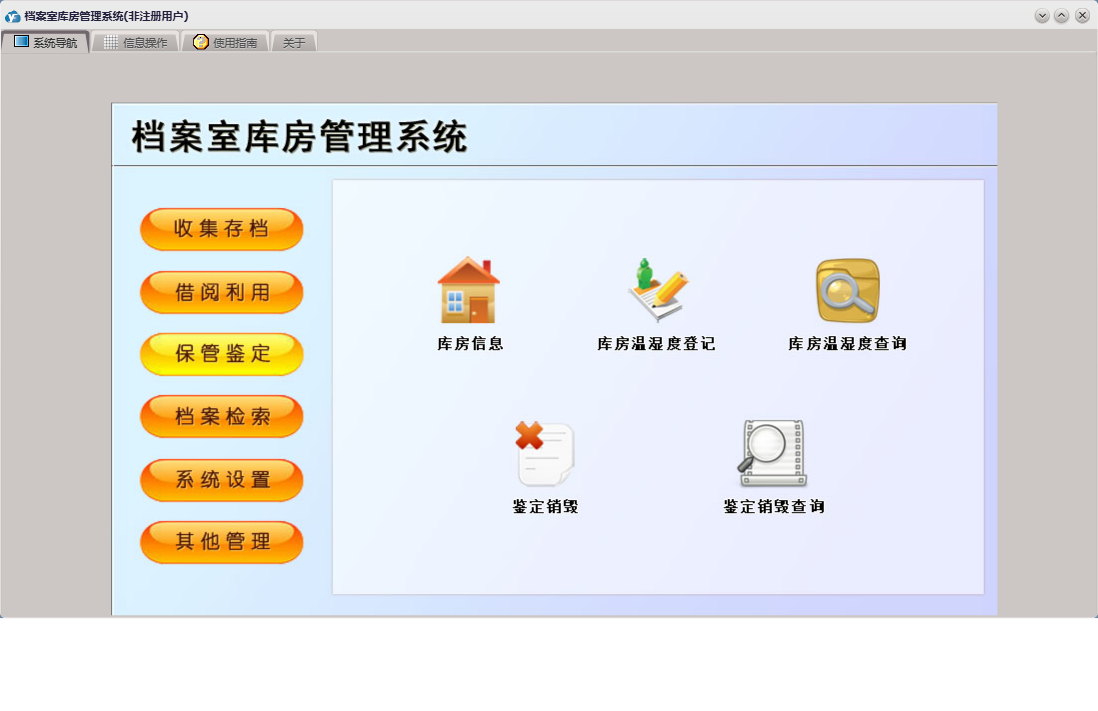Switch to the 系统导航 tab
The image size is (1098, 711).
coord(46,42)
